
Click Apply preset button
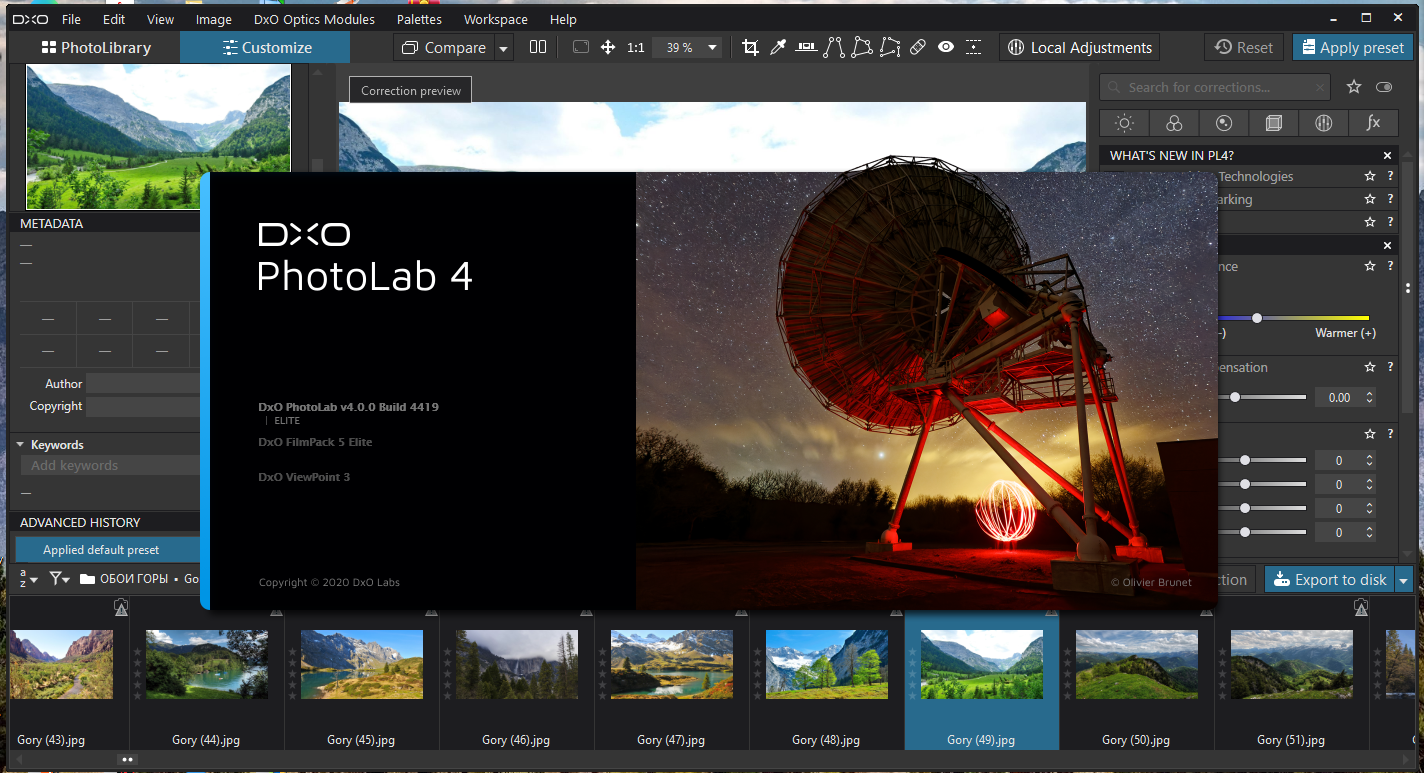click(x=1351, y=47)
